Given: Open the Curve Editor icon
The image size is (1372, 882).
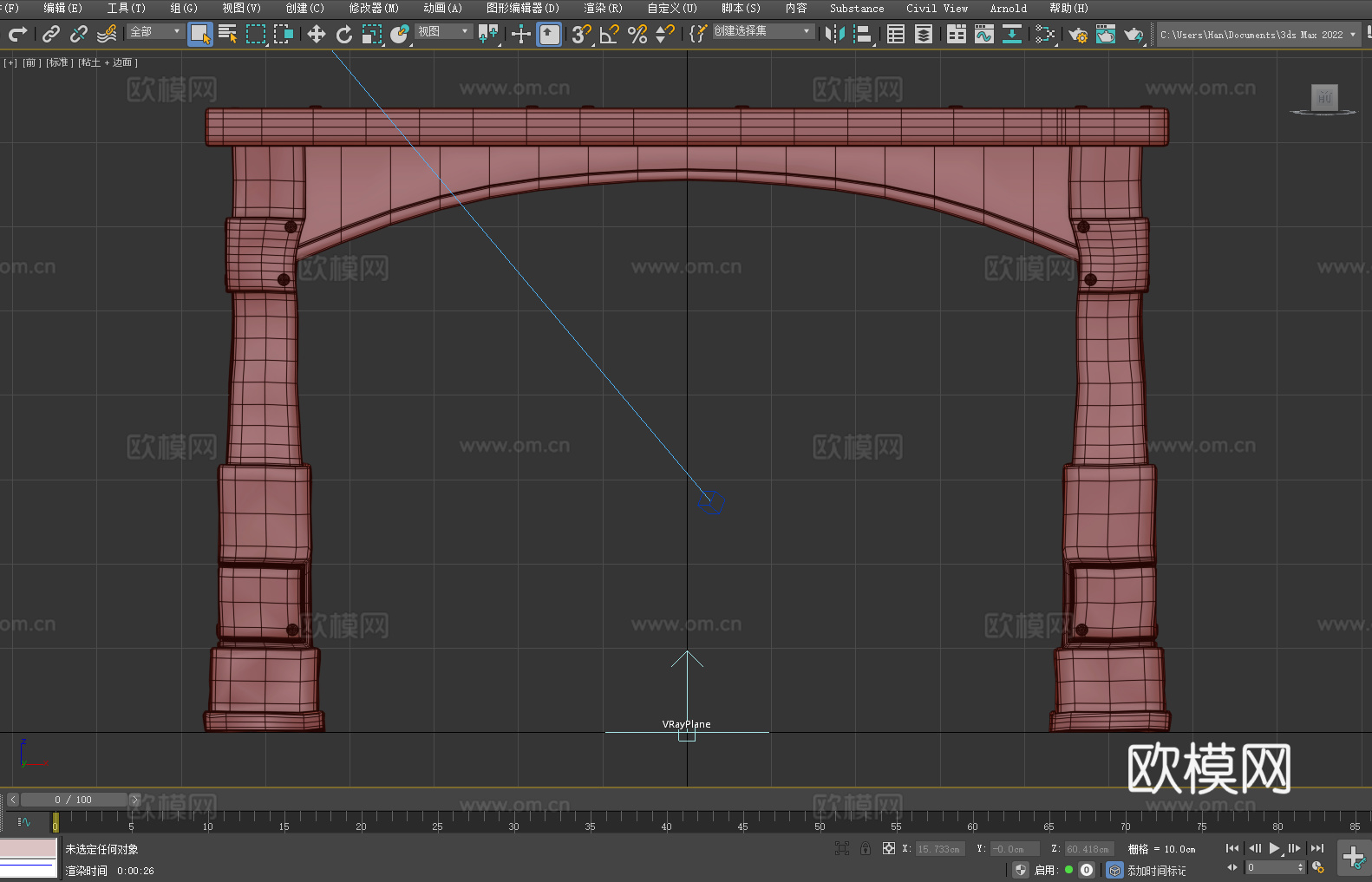Looking at the screenshot, I should (984, 34).
